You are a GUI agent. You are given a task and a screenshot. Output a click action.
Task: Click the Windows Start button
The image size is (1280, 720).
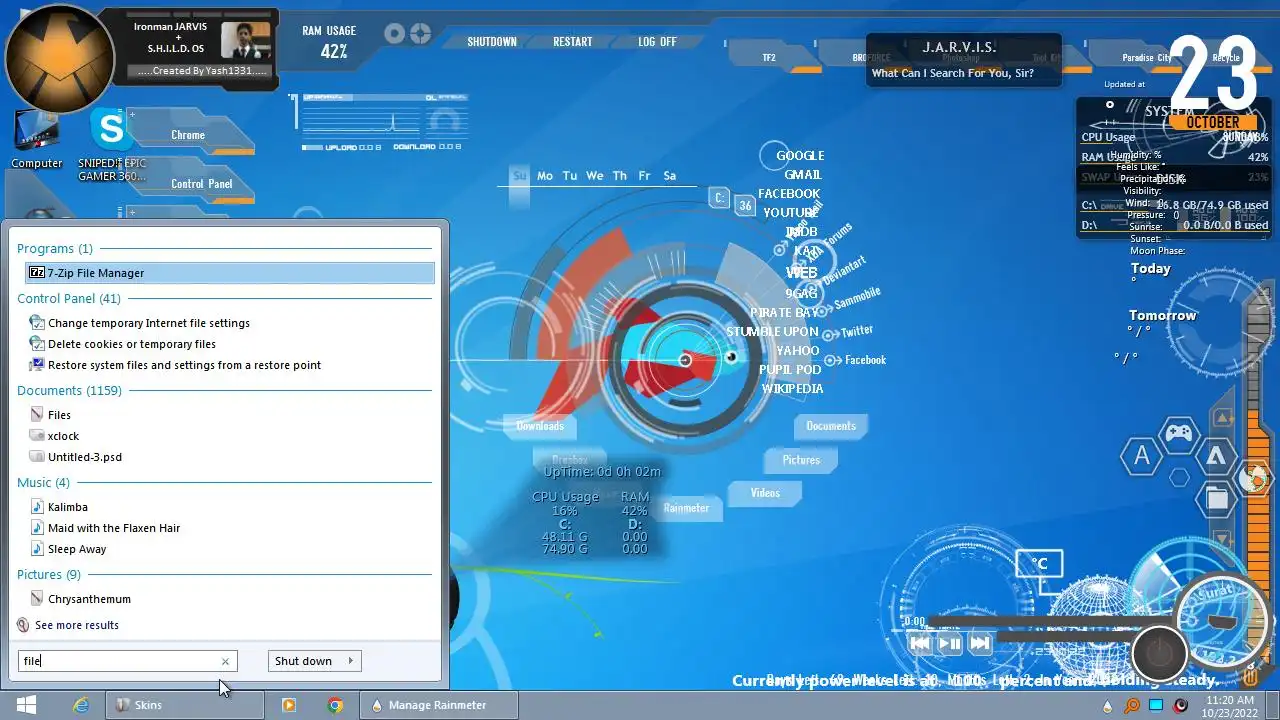tap(27, 705)
